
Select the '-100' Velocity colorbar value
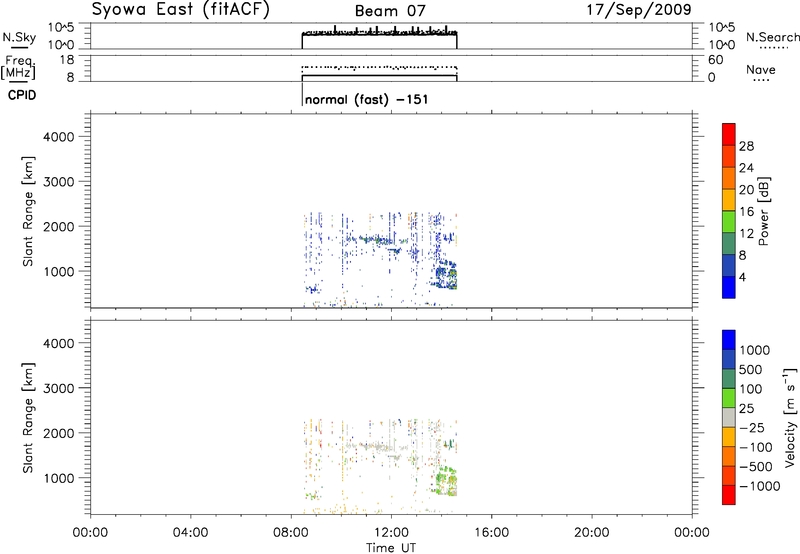[x=756, y=447]
